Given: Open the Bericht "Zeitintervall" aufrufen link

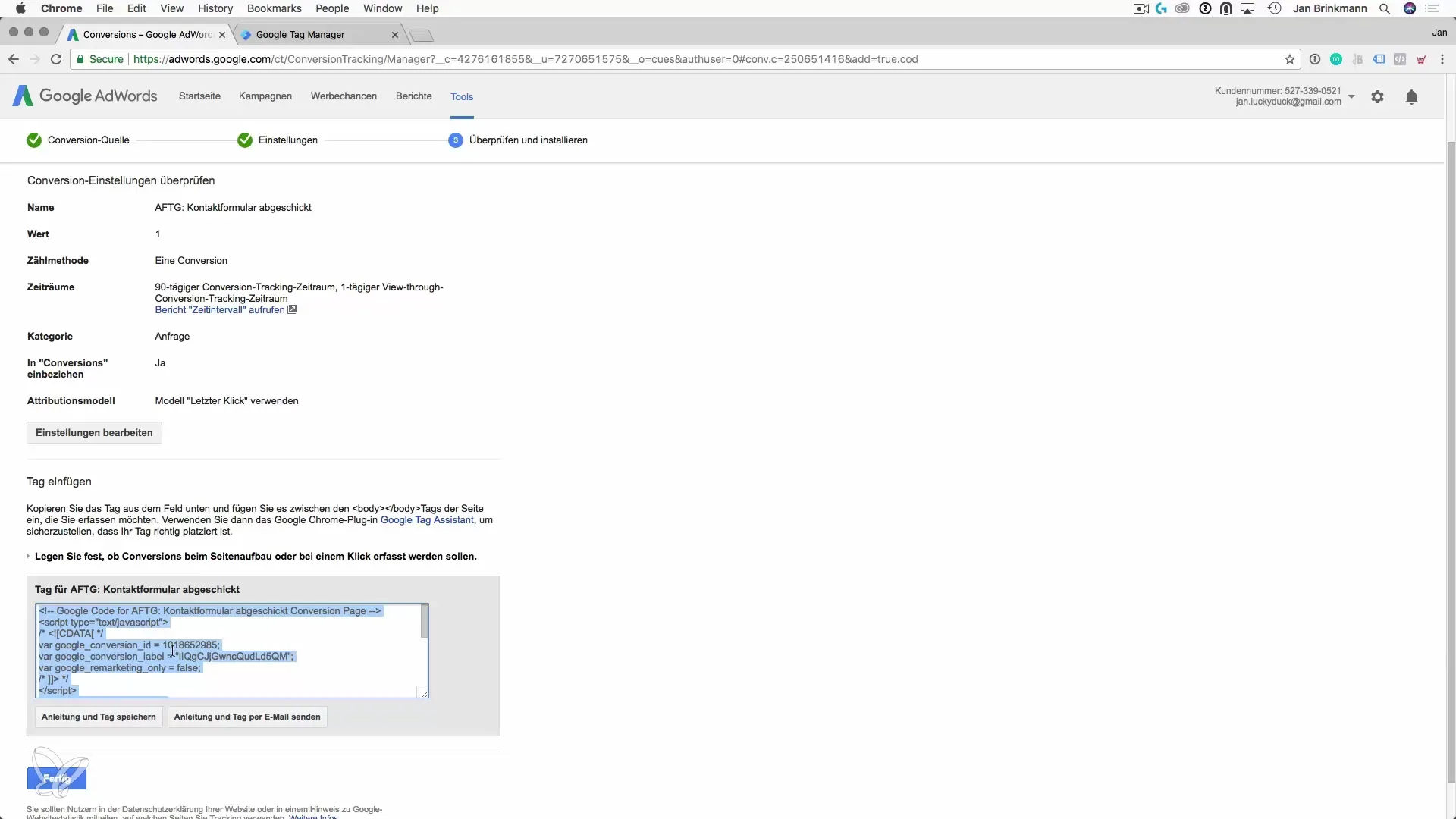Looking at the screenshot, I should pos(220,310).
